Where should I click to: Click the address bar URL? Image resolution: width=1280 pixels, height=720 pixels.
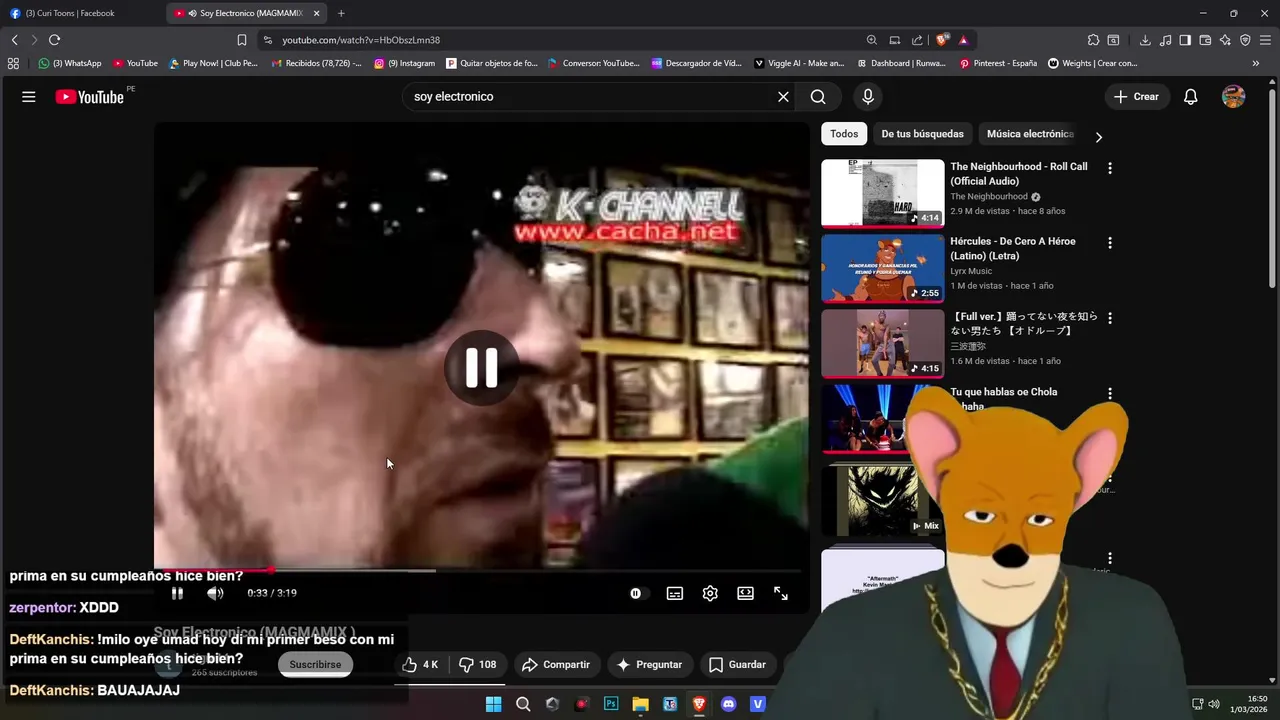click(361, 40)
